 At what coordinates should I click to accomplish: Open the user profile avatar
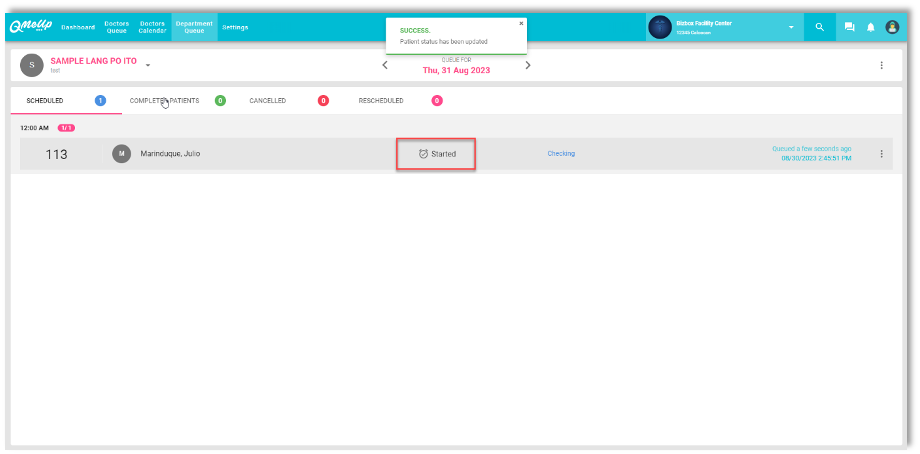(892, 27)
